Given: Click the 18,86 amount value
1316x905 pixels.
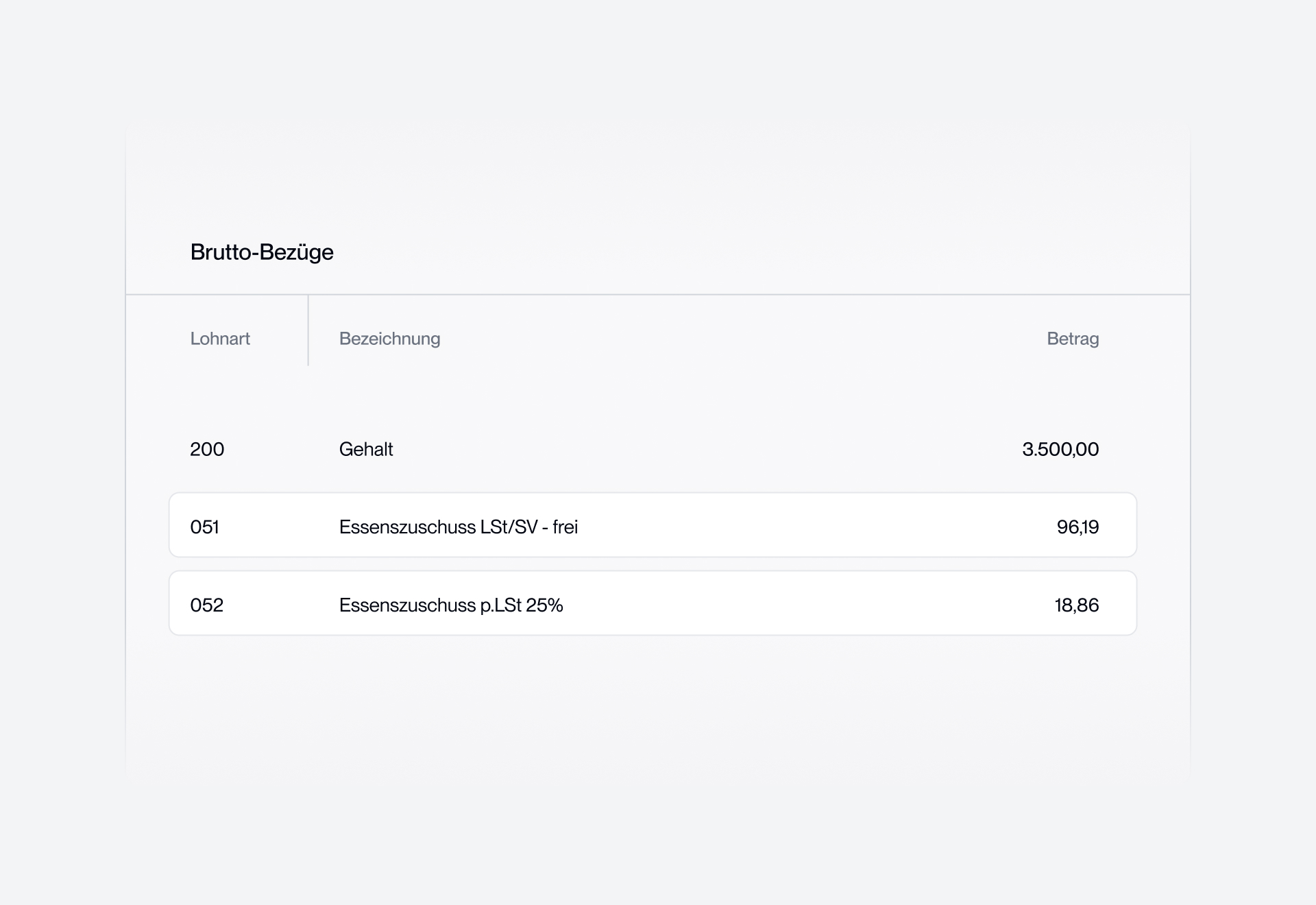Looking at the screenshot, I should [x=1077, y=605].
